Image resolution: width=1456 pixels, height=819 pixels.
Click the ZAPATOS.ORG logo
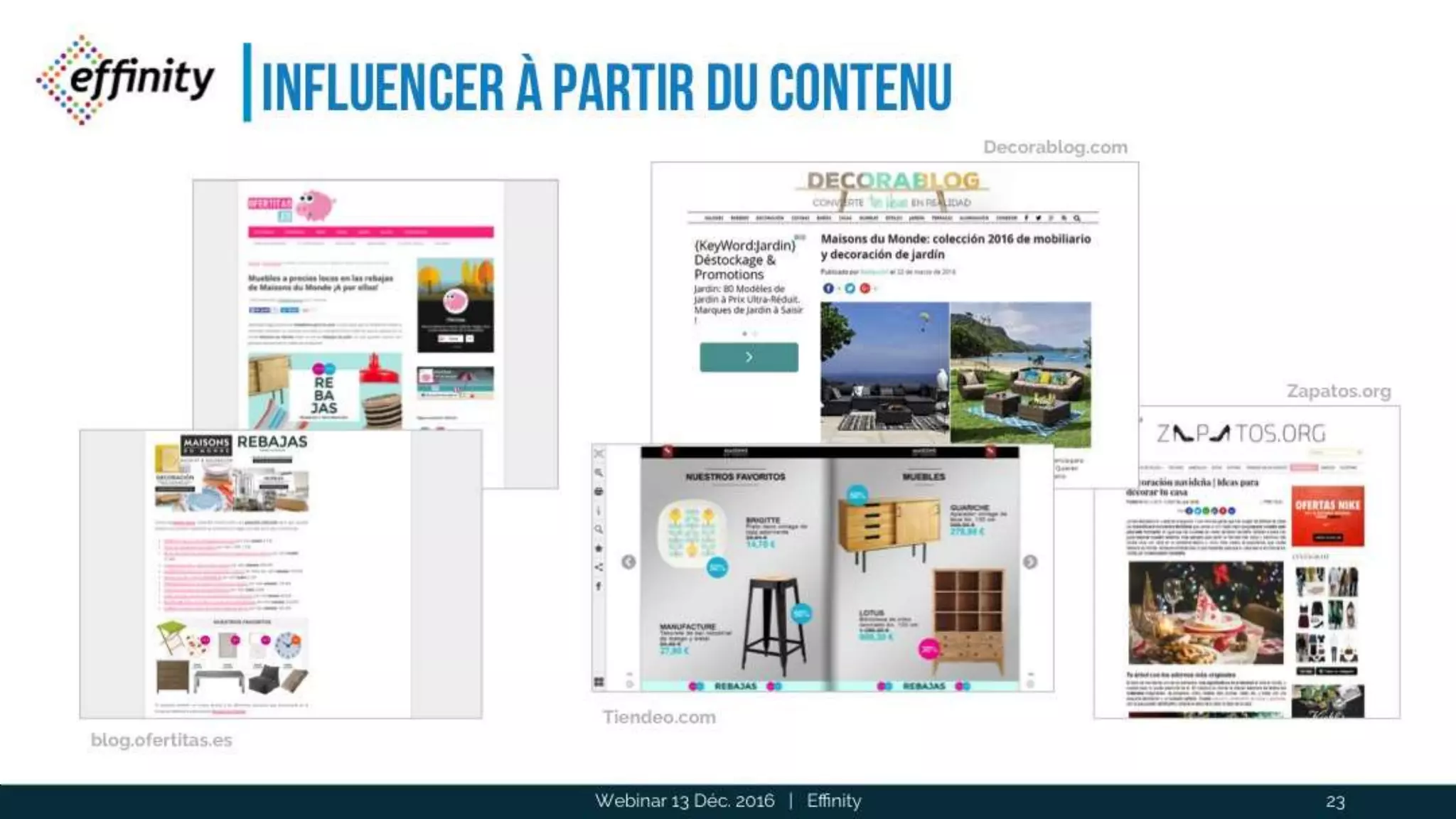(x=1241, y=433)
